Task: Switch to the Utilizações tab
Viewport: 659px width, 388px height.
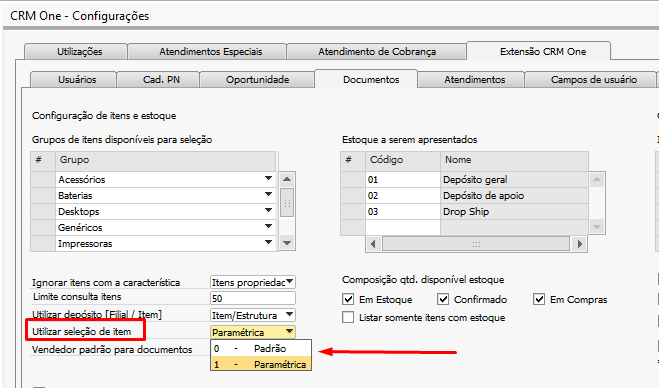Action: pyautogui.click(x=76, y=51)
